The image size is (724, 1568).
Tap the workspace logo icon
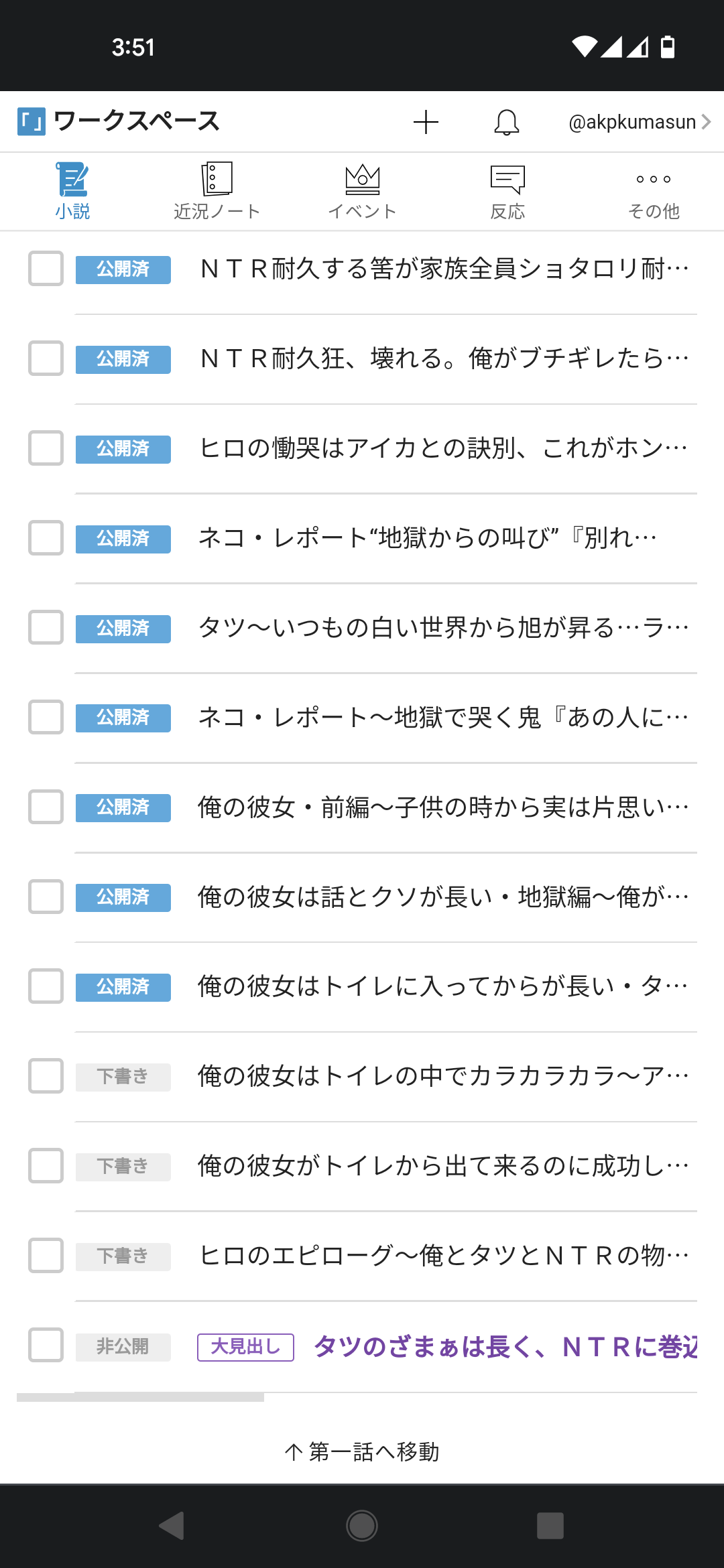pyautogui.click(x=32, y=121)
